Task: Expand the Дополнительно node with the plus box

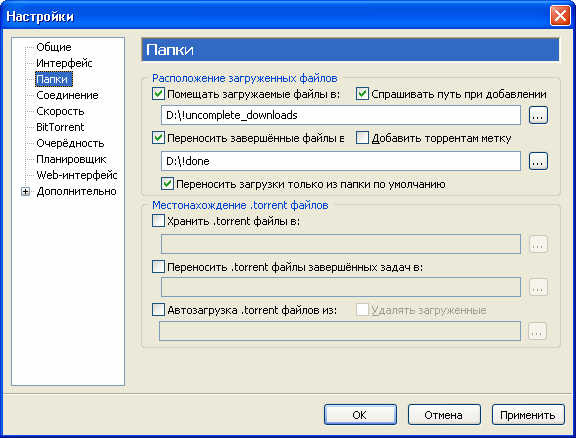Action: [25, 191]
